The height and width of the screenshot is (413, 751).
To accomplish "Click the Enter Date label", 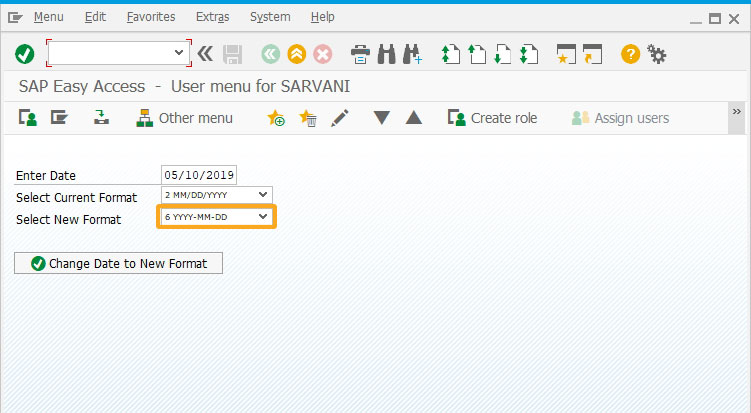I will 46,175.
